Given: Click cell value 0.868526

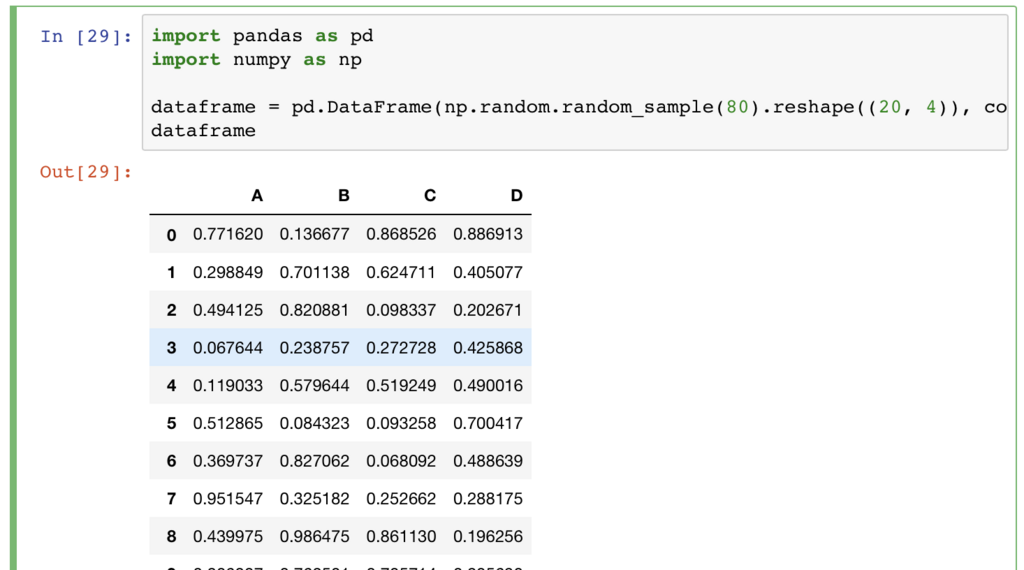Looking at the screenshot, I should [x=401, y=234].
